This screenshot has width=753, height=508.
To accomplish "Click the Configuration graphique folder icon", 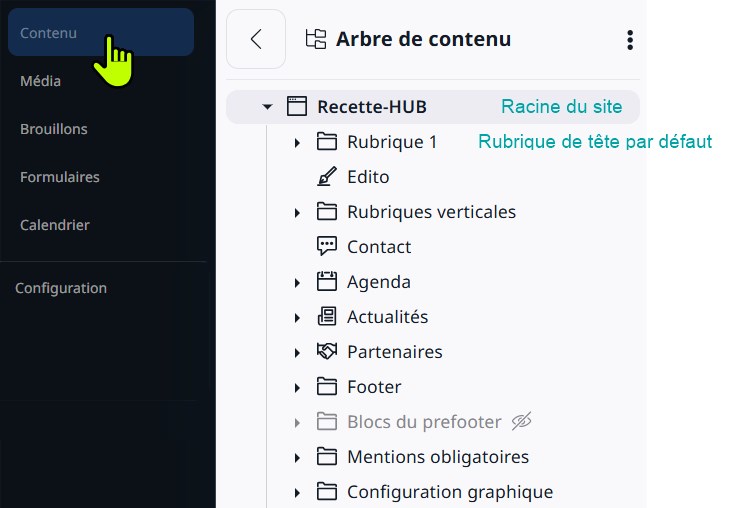I will pyautogui.click(x=327, y=492).
